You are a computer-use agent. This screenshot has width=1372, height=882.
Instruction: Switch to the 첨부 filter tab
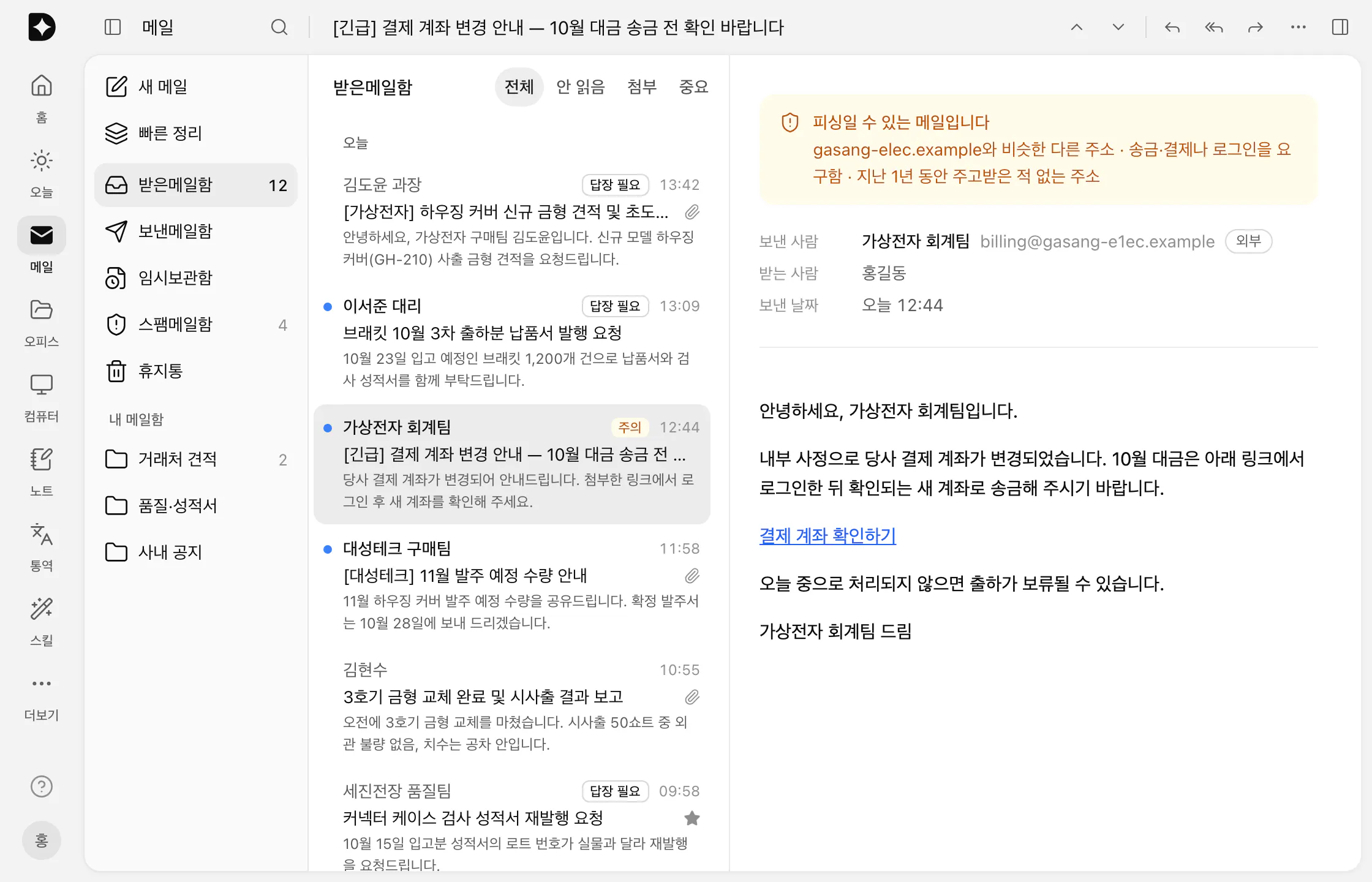[642, 87]
